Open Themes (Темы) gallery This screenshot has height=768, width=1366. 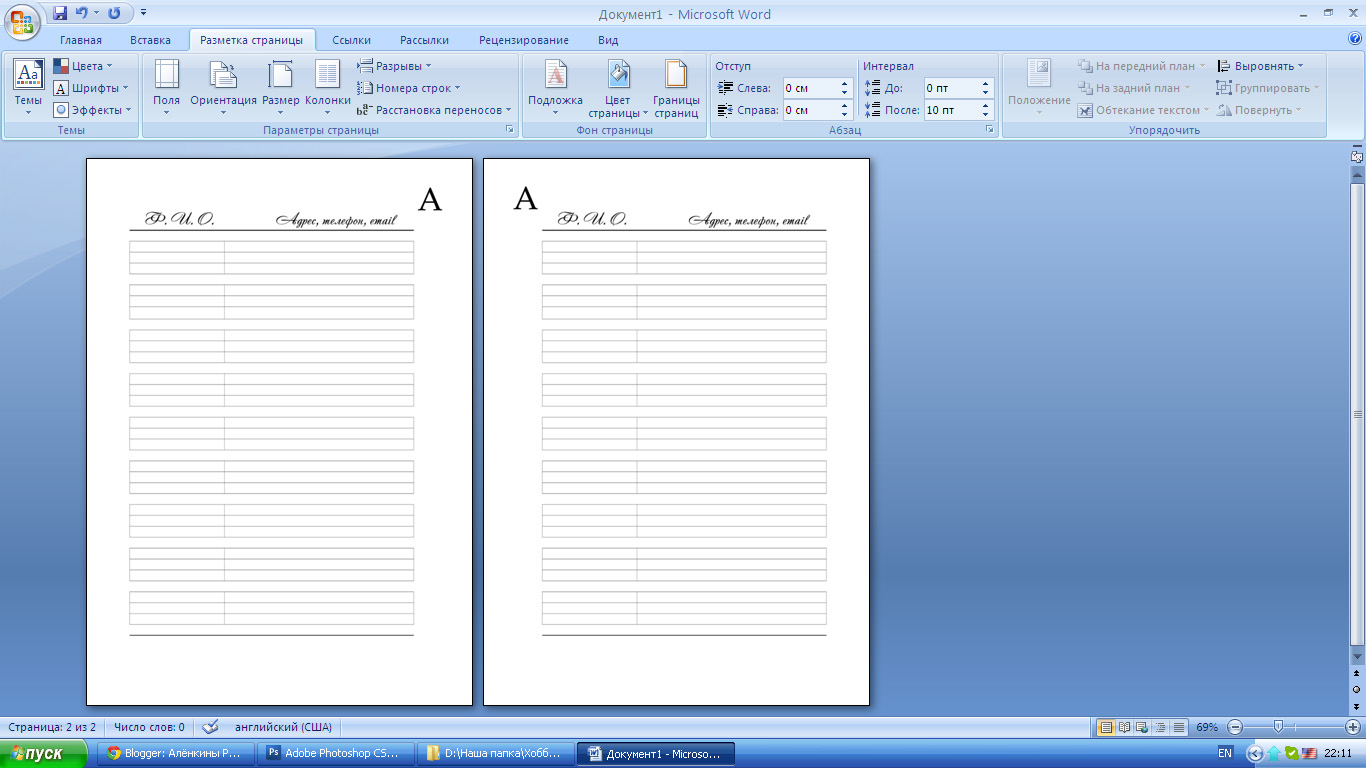click(28, 88)
